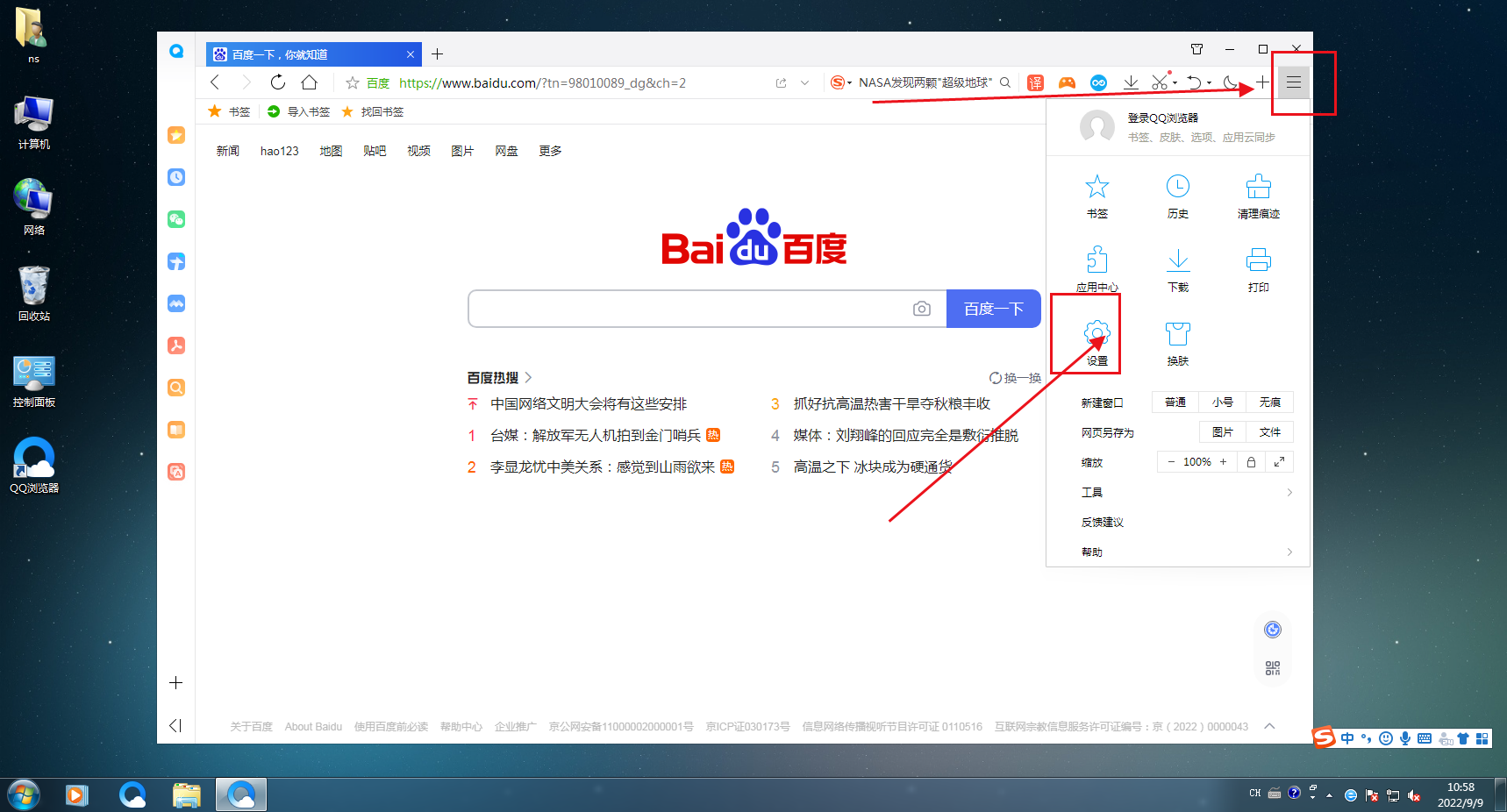This screenshot has height=812, width=1507.
Task: Open 更多 in Baidu top navigation
Action: pyautogui.click(x=551, y=151)
